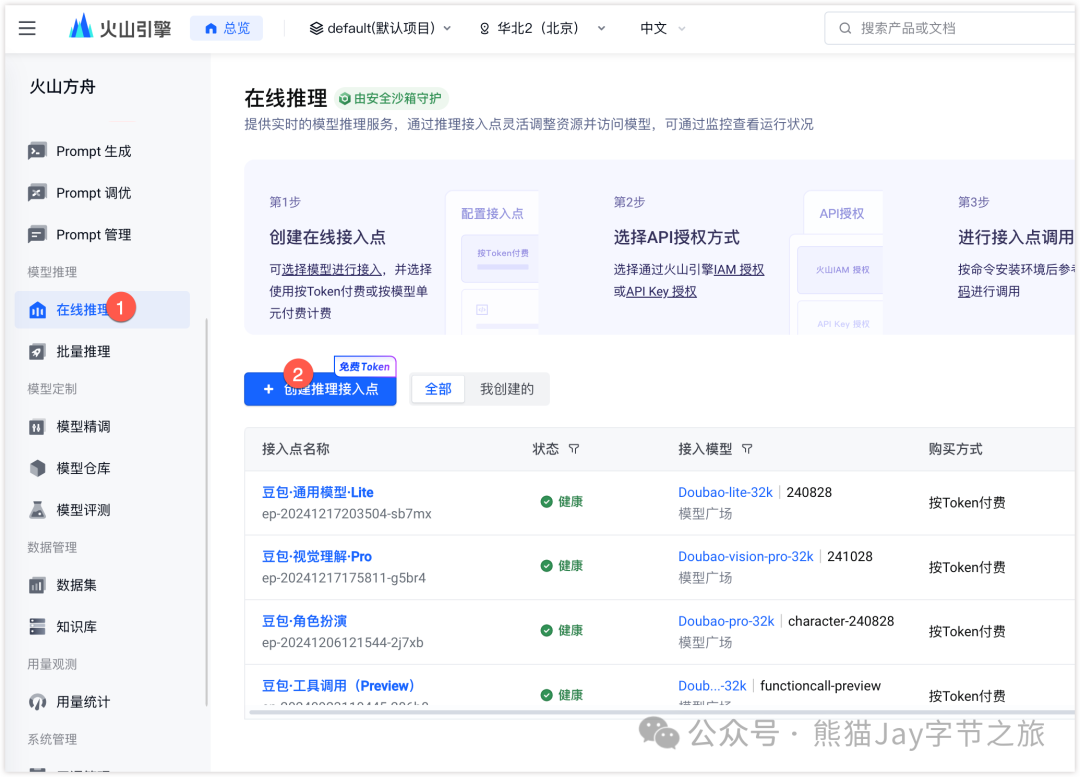Open the 总览 overview home button
1080x777 pixels.
(227, 28)
